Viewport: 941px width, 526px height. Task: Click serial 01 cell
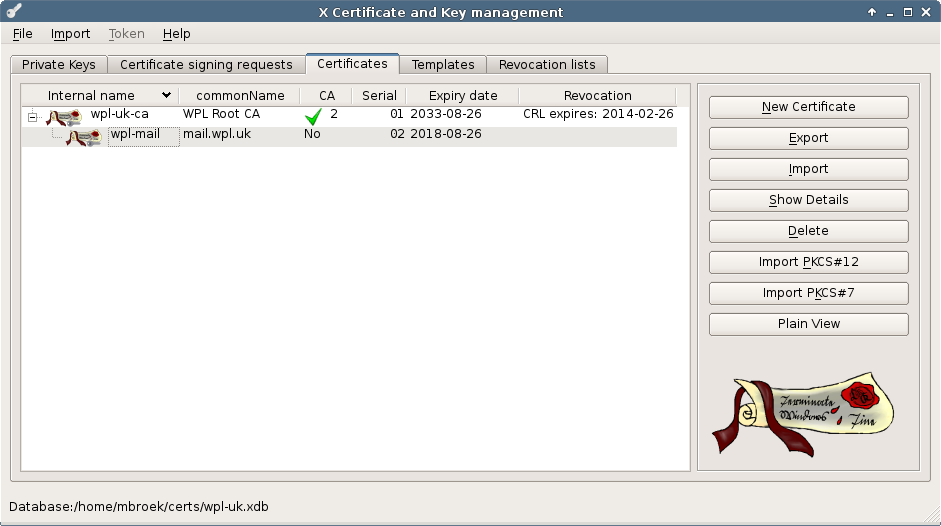point(397,114)
